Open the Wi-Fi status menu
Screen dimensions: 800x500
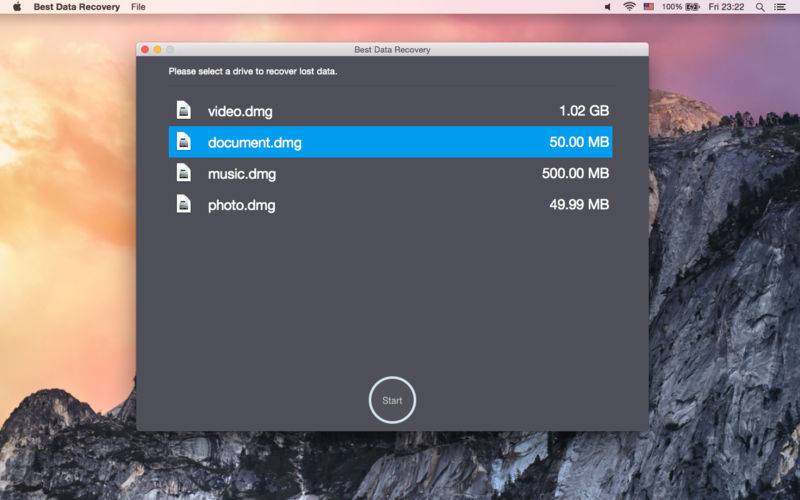tap(629, 7)
